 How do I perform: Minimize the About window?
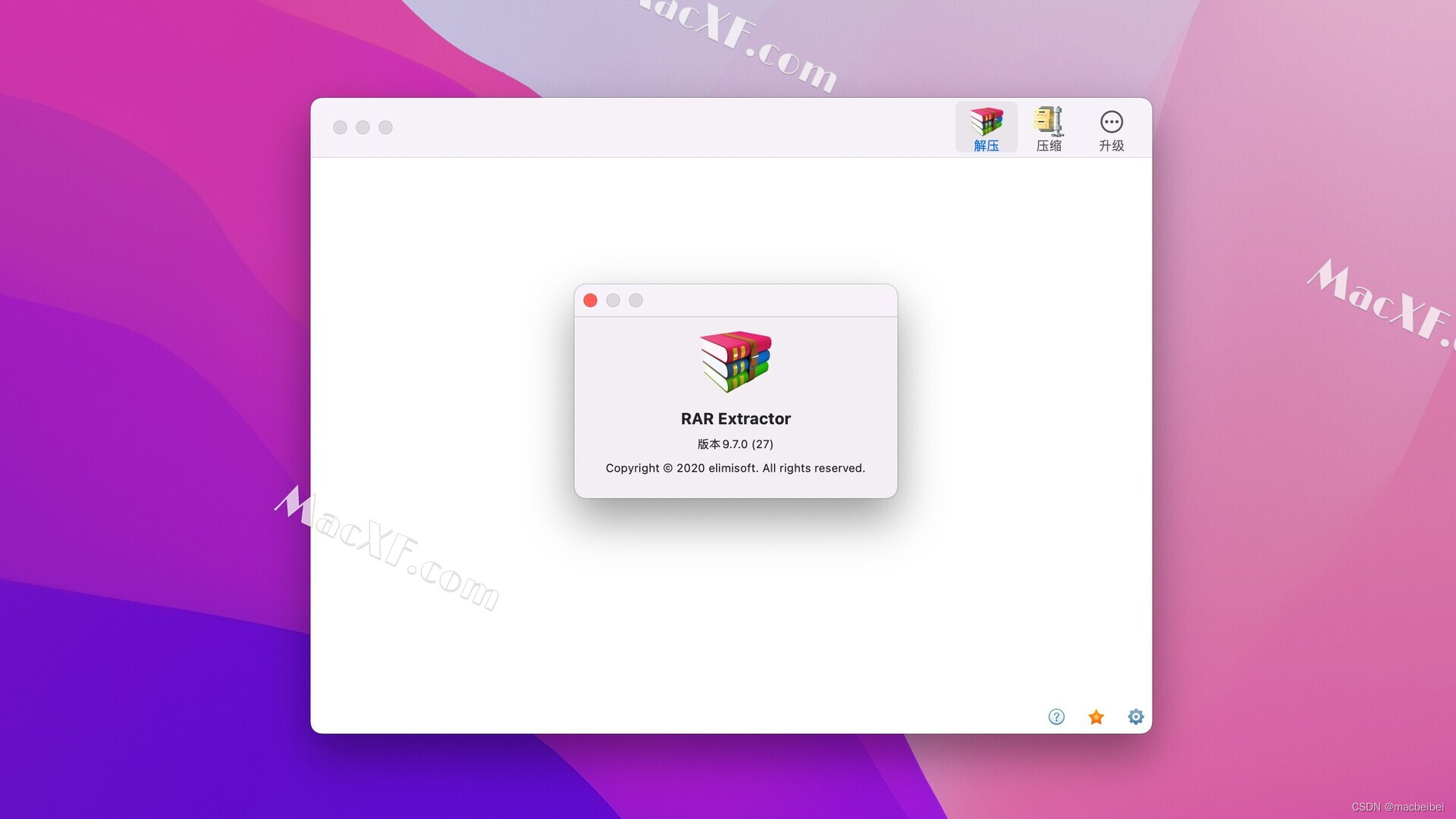click(x=613, y=300)
